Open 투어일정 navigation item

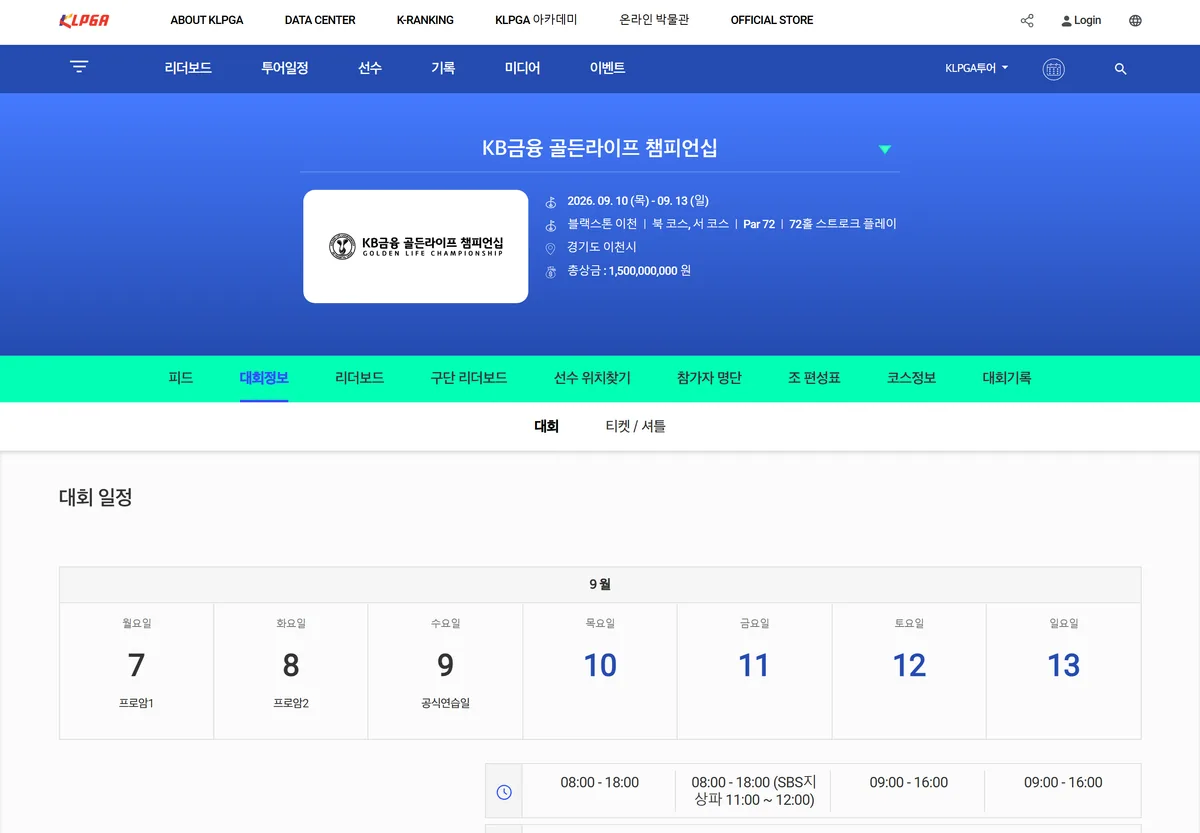coord(285,68)
